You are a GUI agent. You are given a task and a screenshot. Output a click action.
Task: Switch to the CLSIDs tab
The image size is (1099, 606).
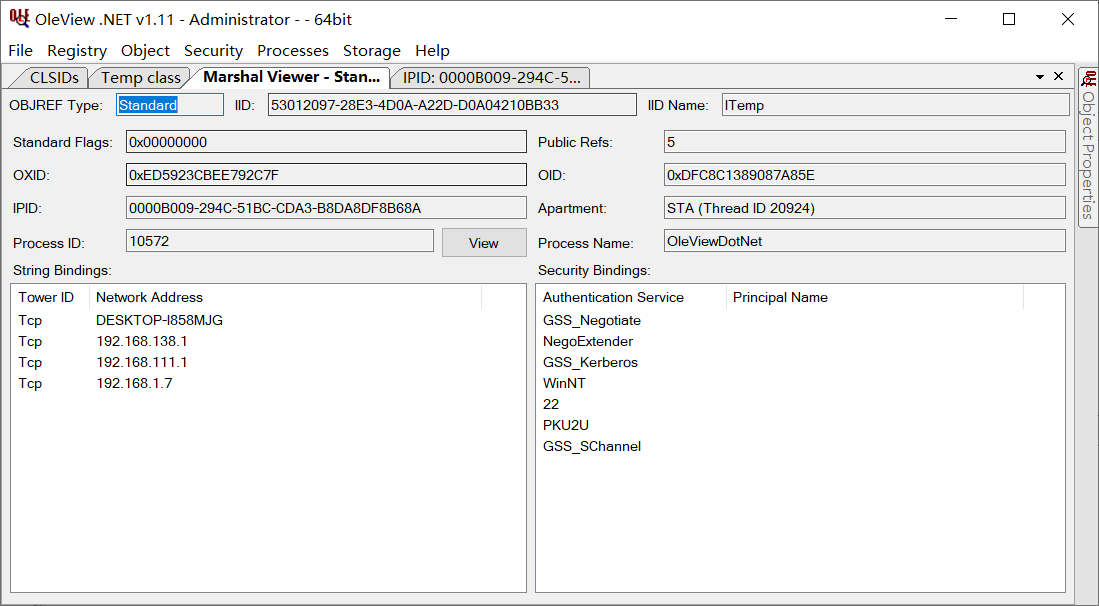[x=54, y=77]
